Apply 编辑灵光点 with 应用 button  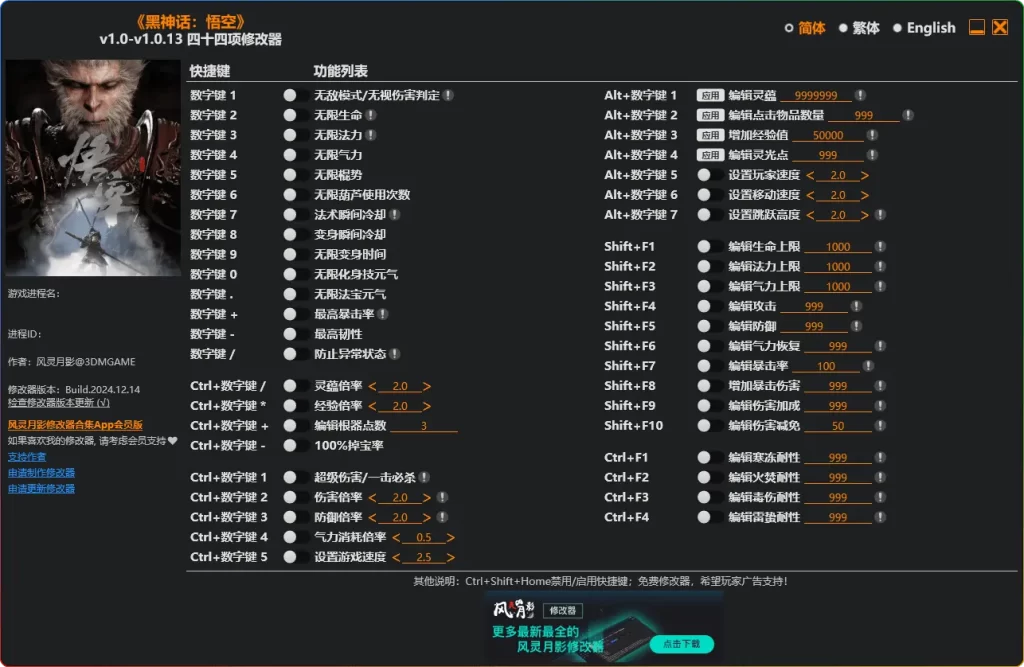710,155
